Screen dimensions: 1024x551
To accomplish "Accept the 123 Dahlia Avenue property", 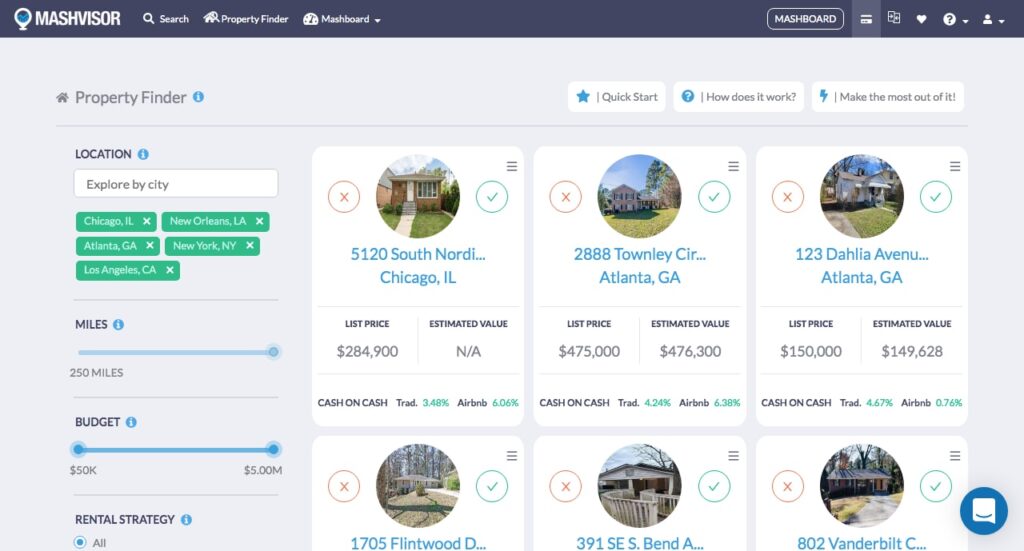I will [936, 197].
